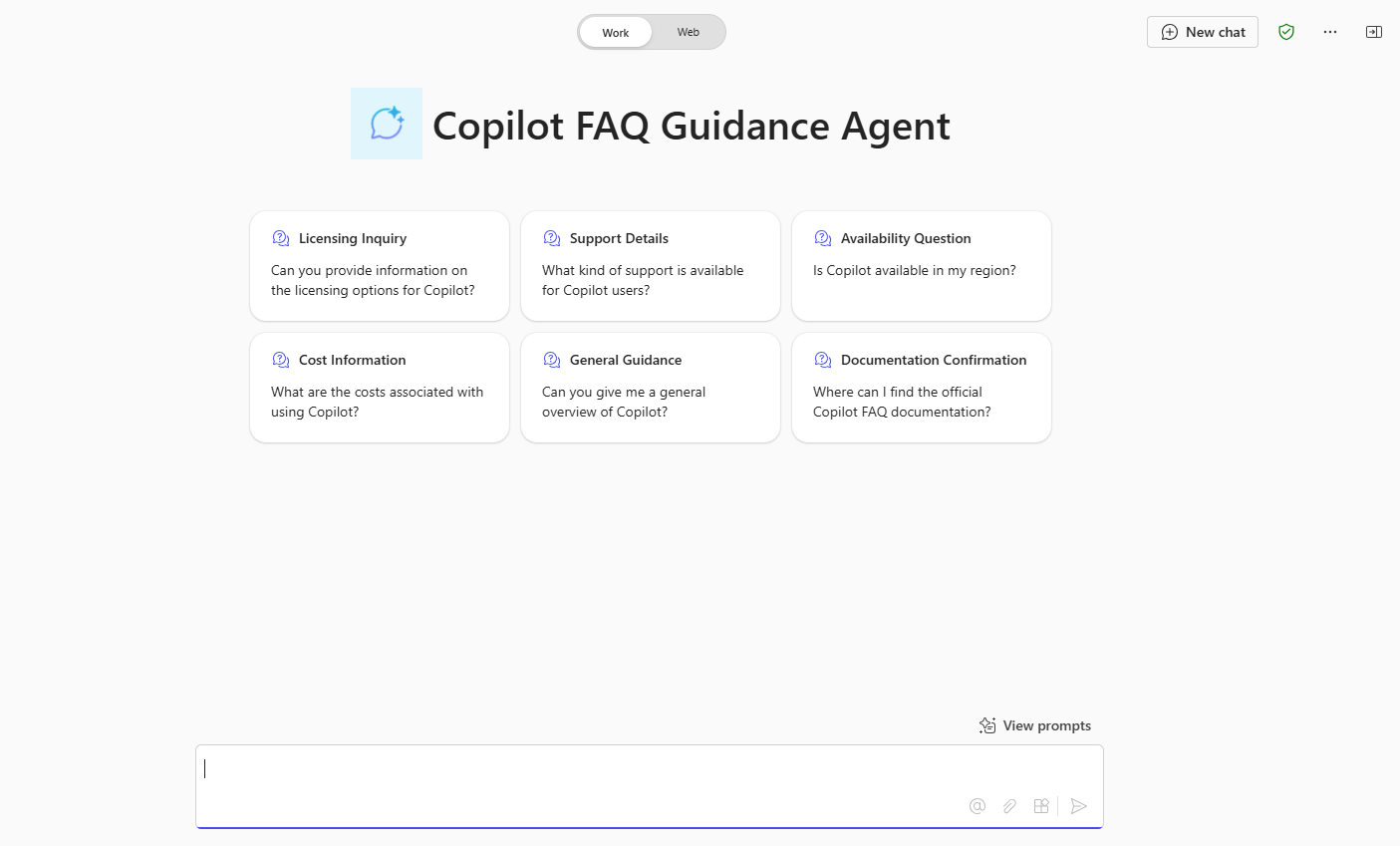Viewport: 1400px width, 846px height.
Task: Click the send arrow icon
Action: [x=1078, y=806]
